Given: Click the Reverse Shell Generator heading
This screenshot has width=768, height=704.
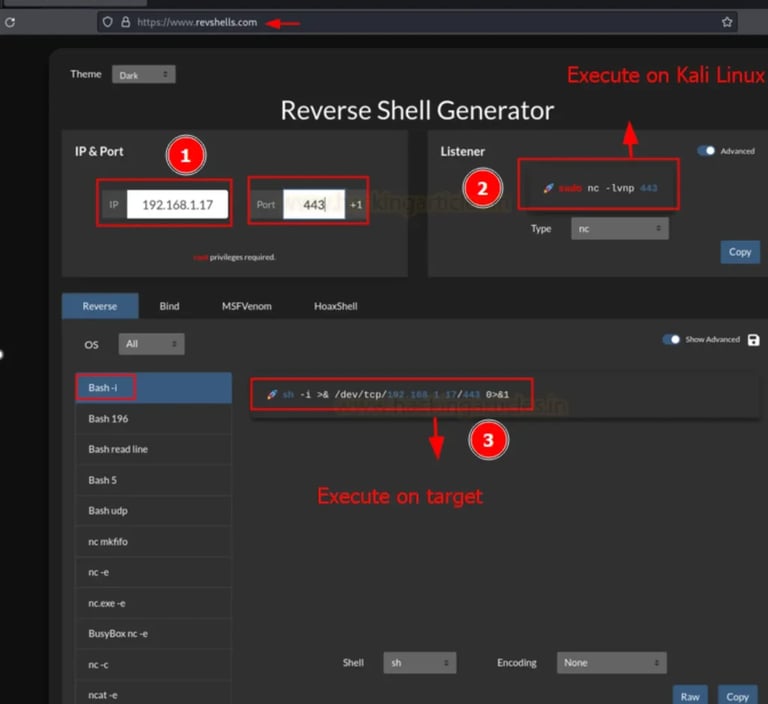Looking at the screenshot, I should pos(417,110).
